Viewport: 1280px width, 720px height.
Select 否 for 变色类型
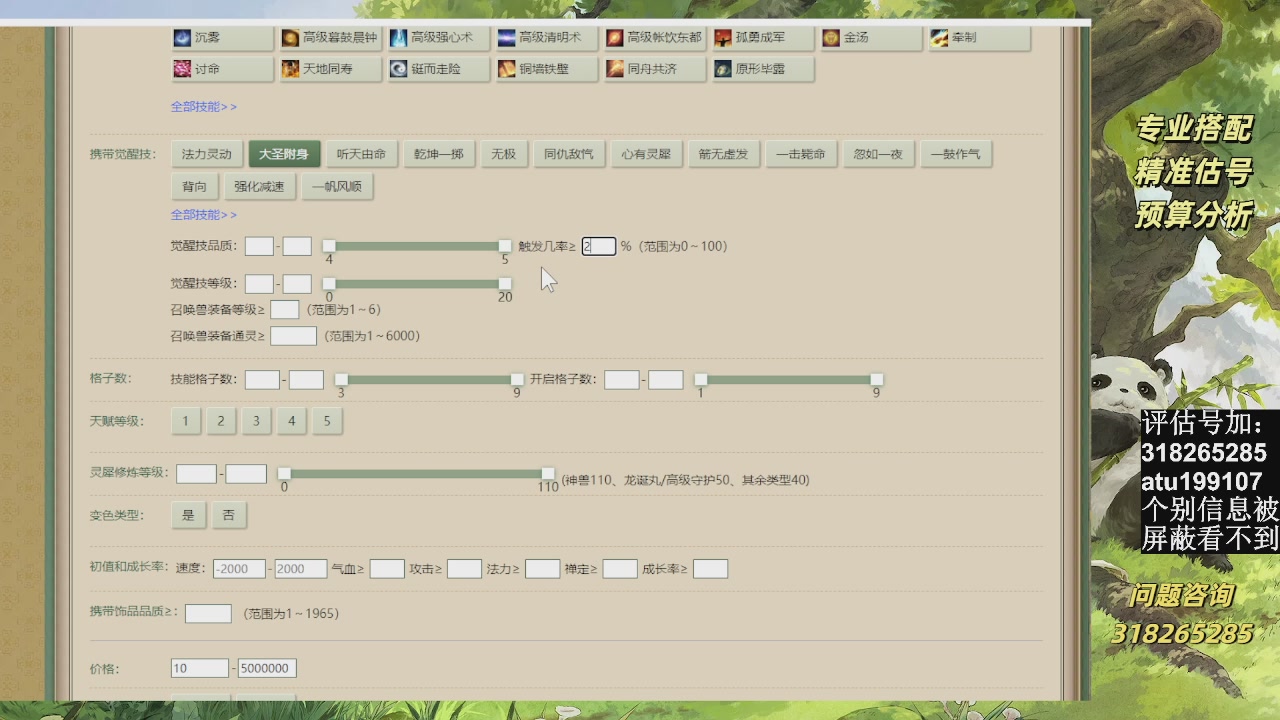pyautogui.click(x=229, y=515)
